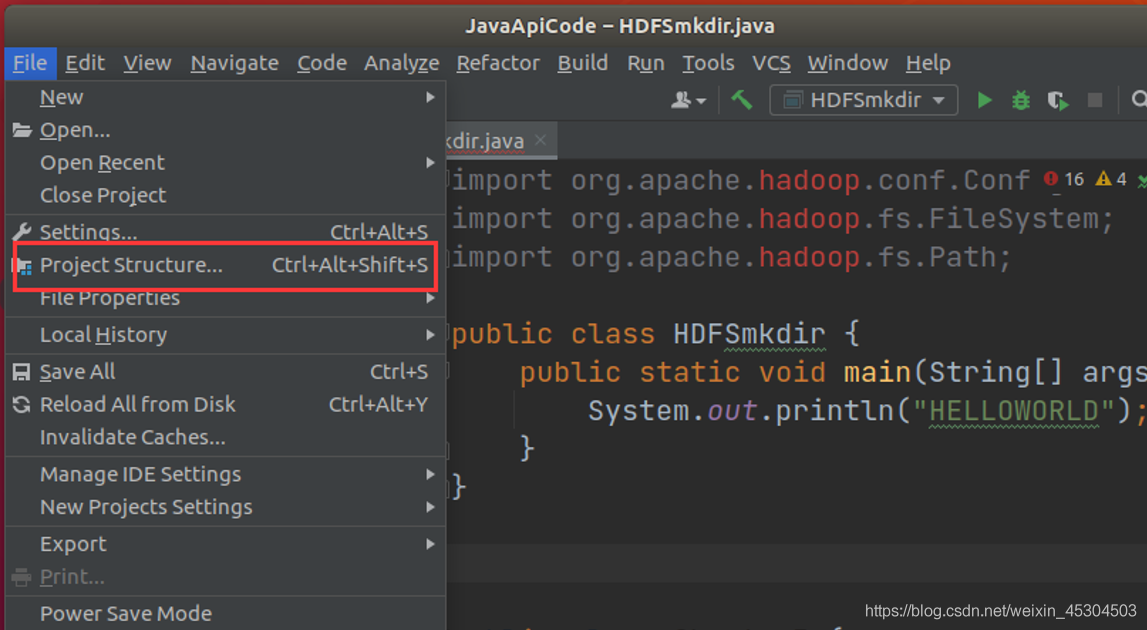Expand the File Properties submenu

point(225,298)
